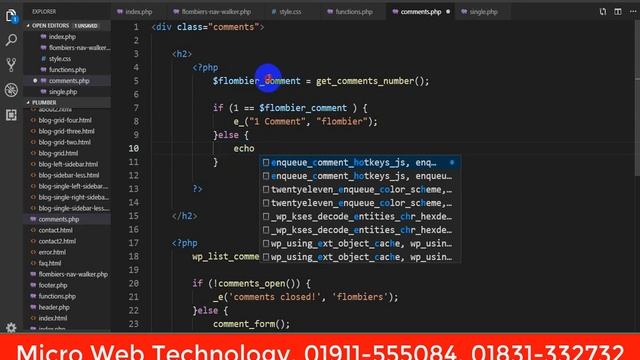Click the 1 UNSAVED badge

(x=86, y=26)
